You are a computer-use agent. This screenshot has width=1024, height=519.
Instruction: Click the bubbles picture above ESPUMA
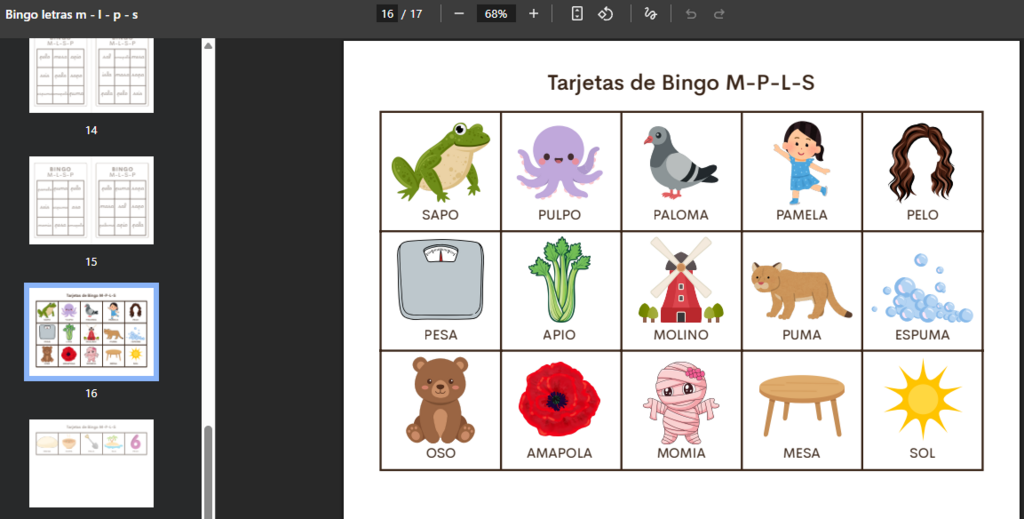click(x=921, y=288)
